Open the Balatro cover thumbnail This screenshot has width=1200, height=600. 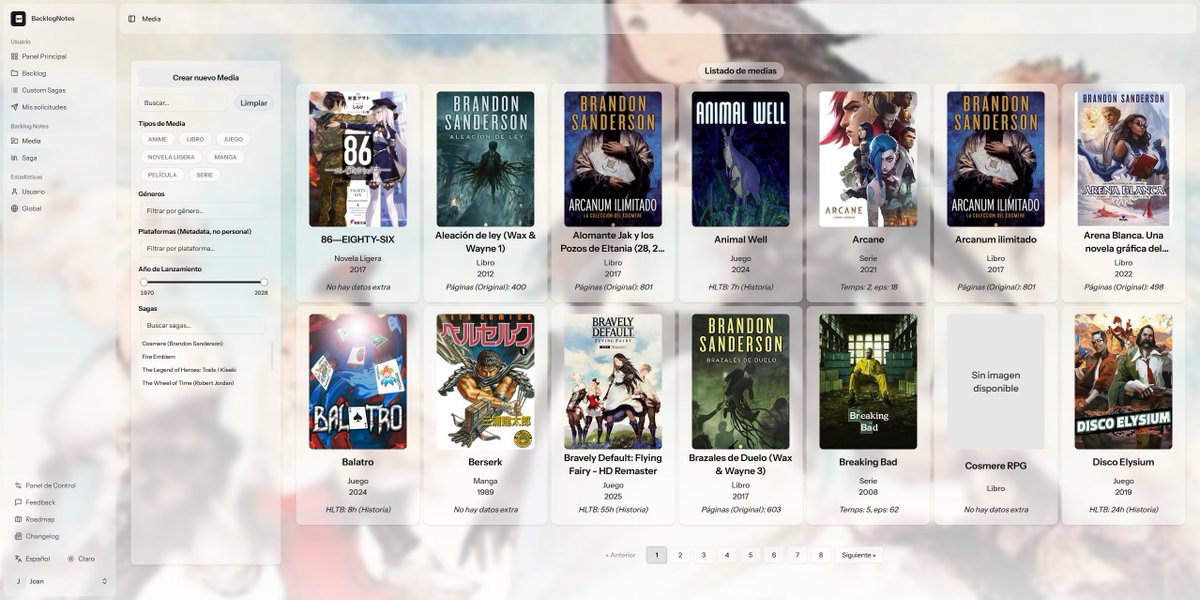[358, 382]
